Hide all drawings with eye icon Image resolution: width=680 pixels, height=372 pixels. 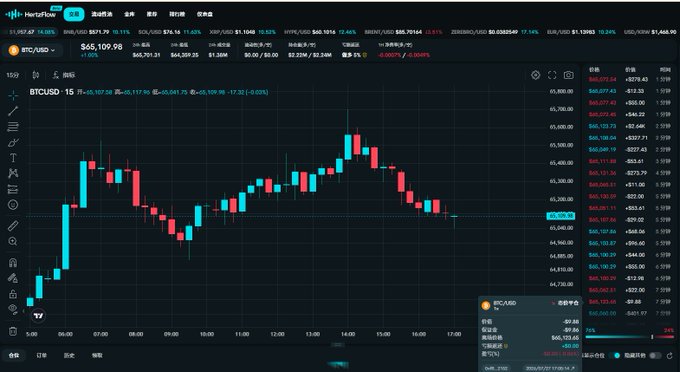[13, 309]
